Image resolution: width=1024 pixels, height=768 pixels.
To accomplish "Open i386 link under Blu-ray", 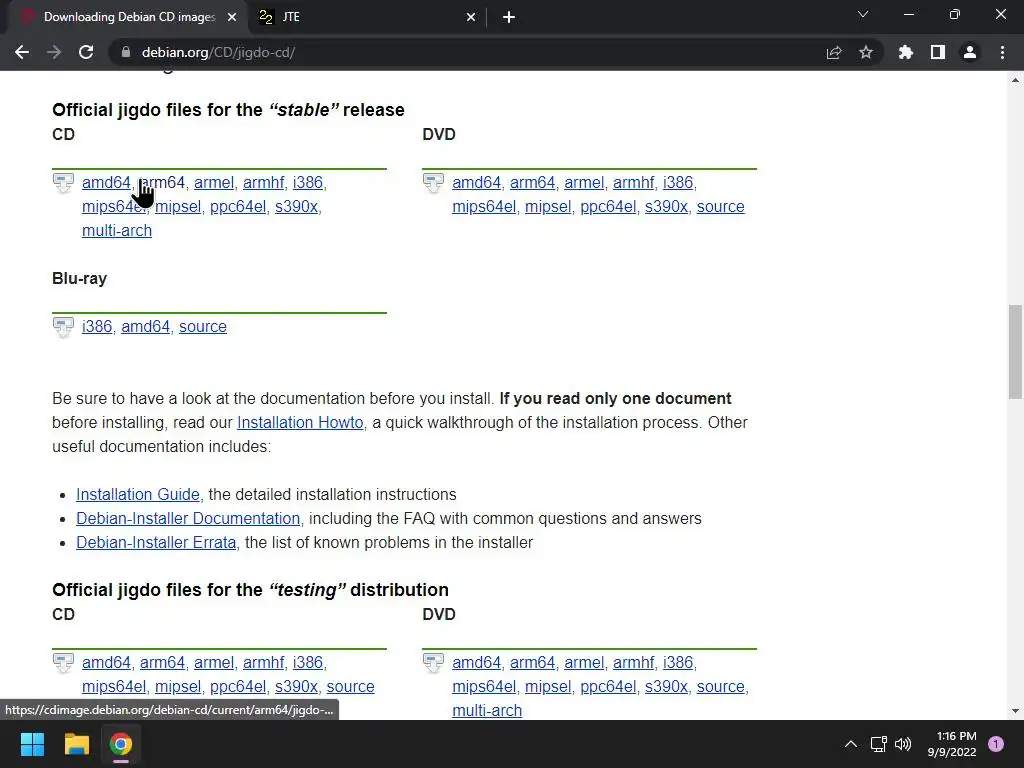I will coord(97,327).
